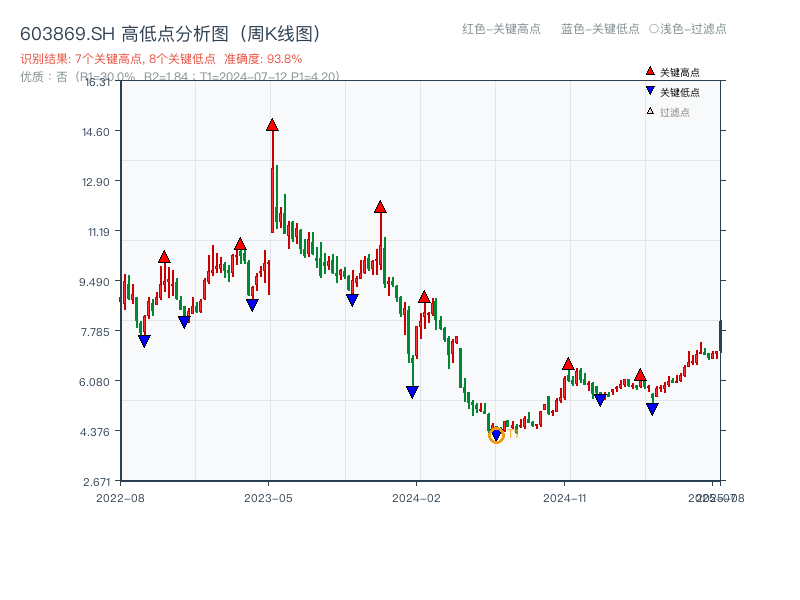Image resolution: width=800 pixels, height=600 pixels.
Task: Click the 过滤点 entry in the chart legend
Action: pos(668,112)
